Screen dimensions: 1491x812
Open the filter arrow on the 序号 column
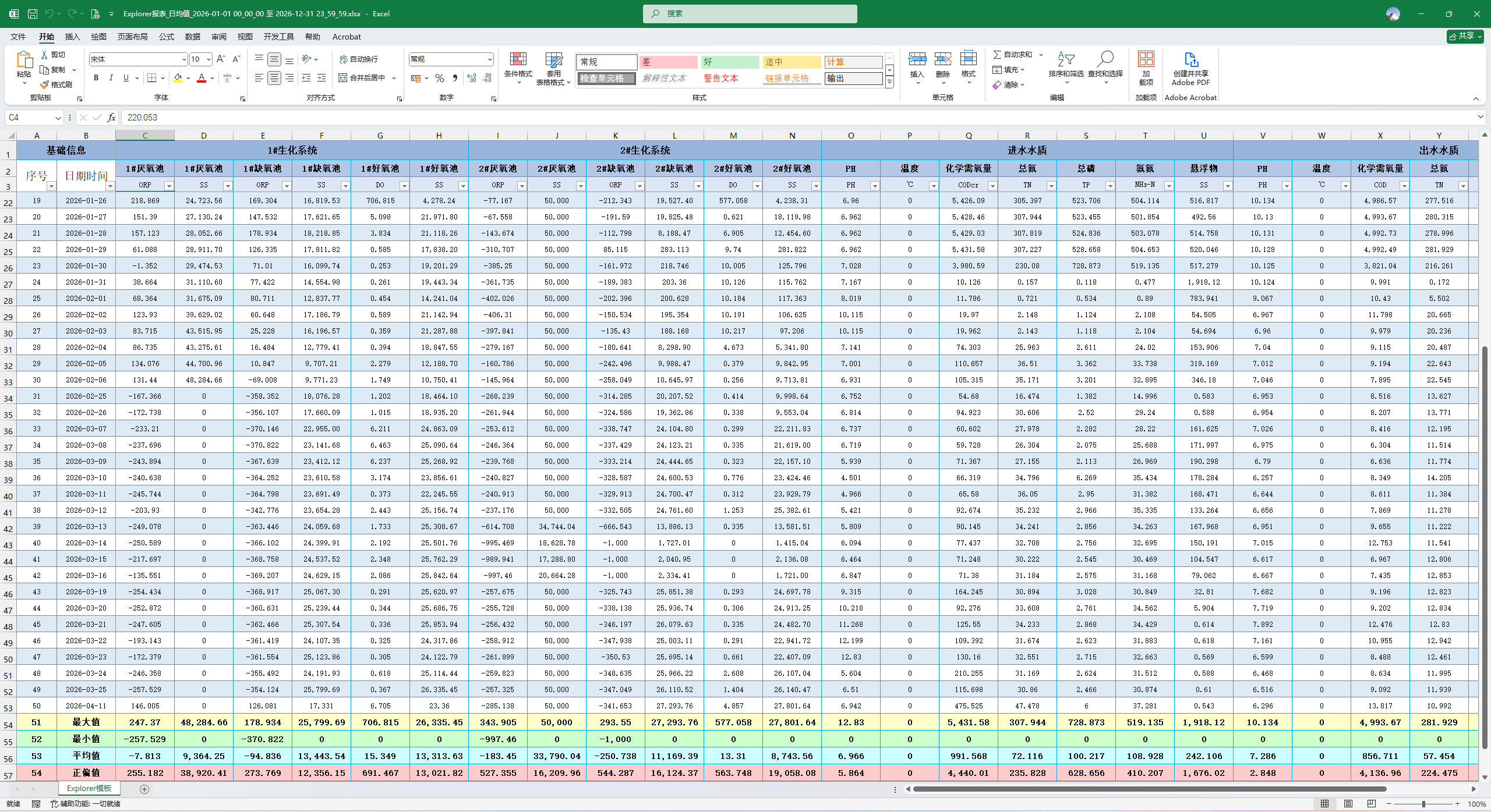[51, 185]
